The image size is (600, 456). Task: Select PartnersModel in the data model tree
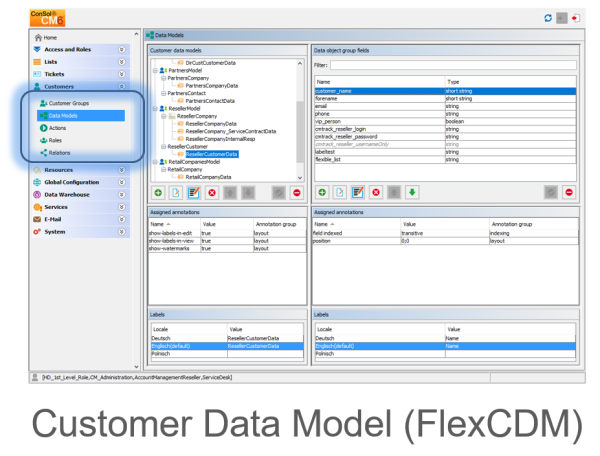(x=185, y=70)
